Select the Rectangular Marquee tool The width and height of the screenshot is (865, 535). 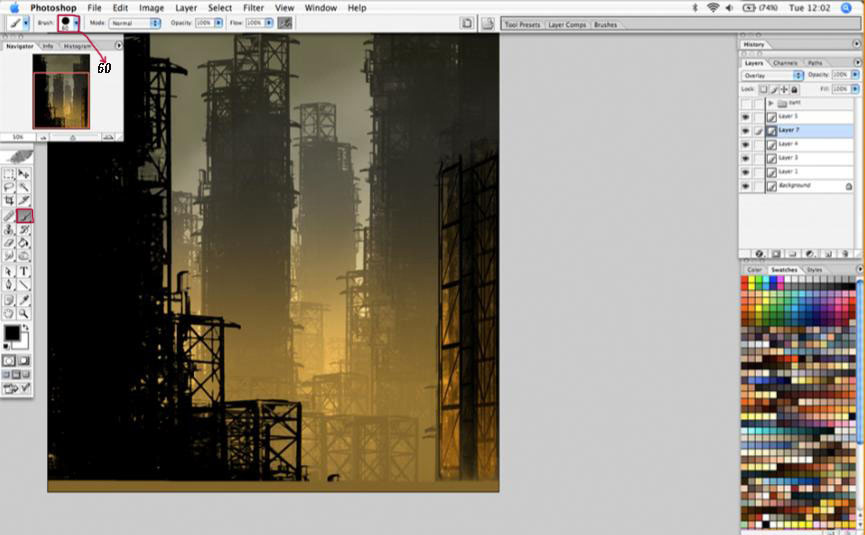[x=9, y=174]
